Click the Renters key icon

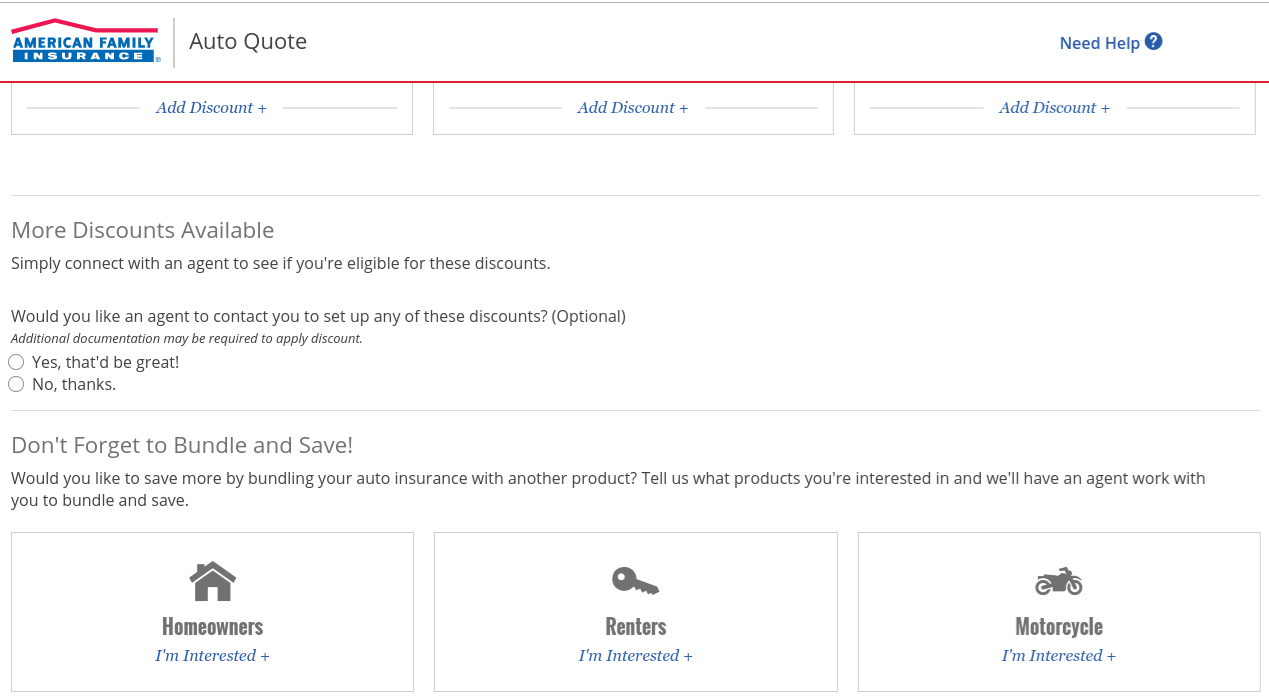pos(635,581)
